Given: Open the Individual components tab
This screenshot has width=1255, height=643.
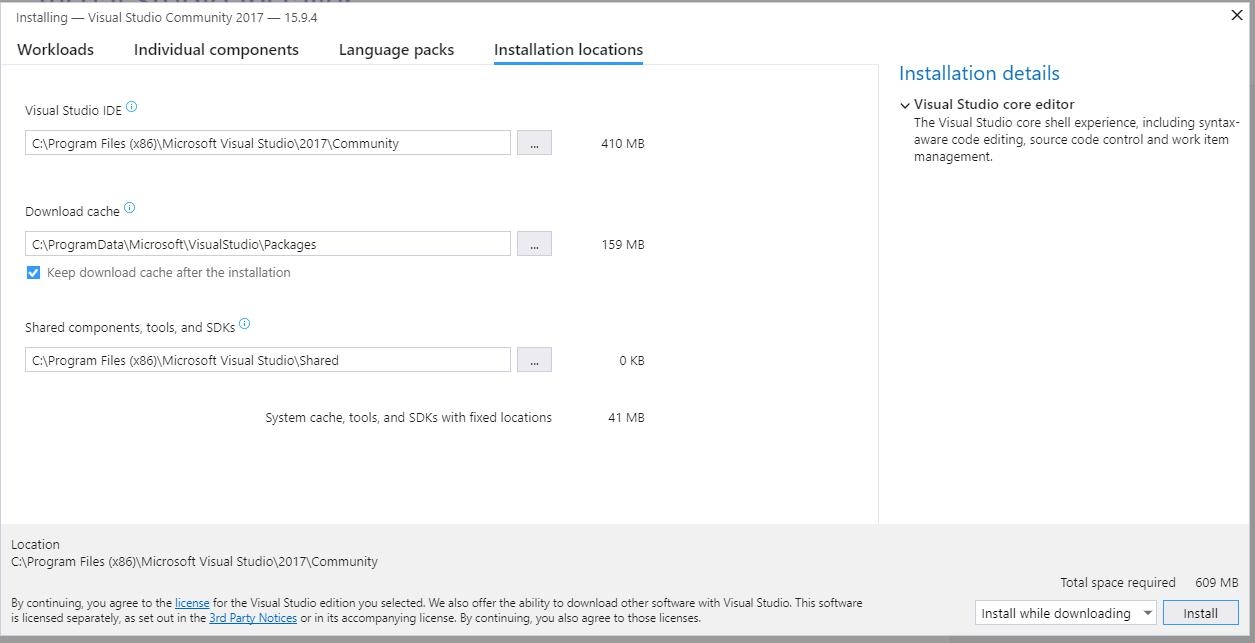Looking at the screenshot, I should click(x=216, y=50).
